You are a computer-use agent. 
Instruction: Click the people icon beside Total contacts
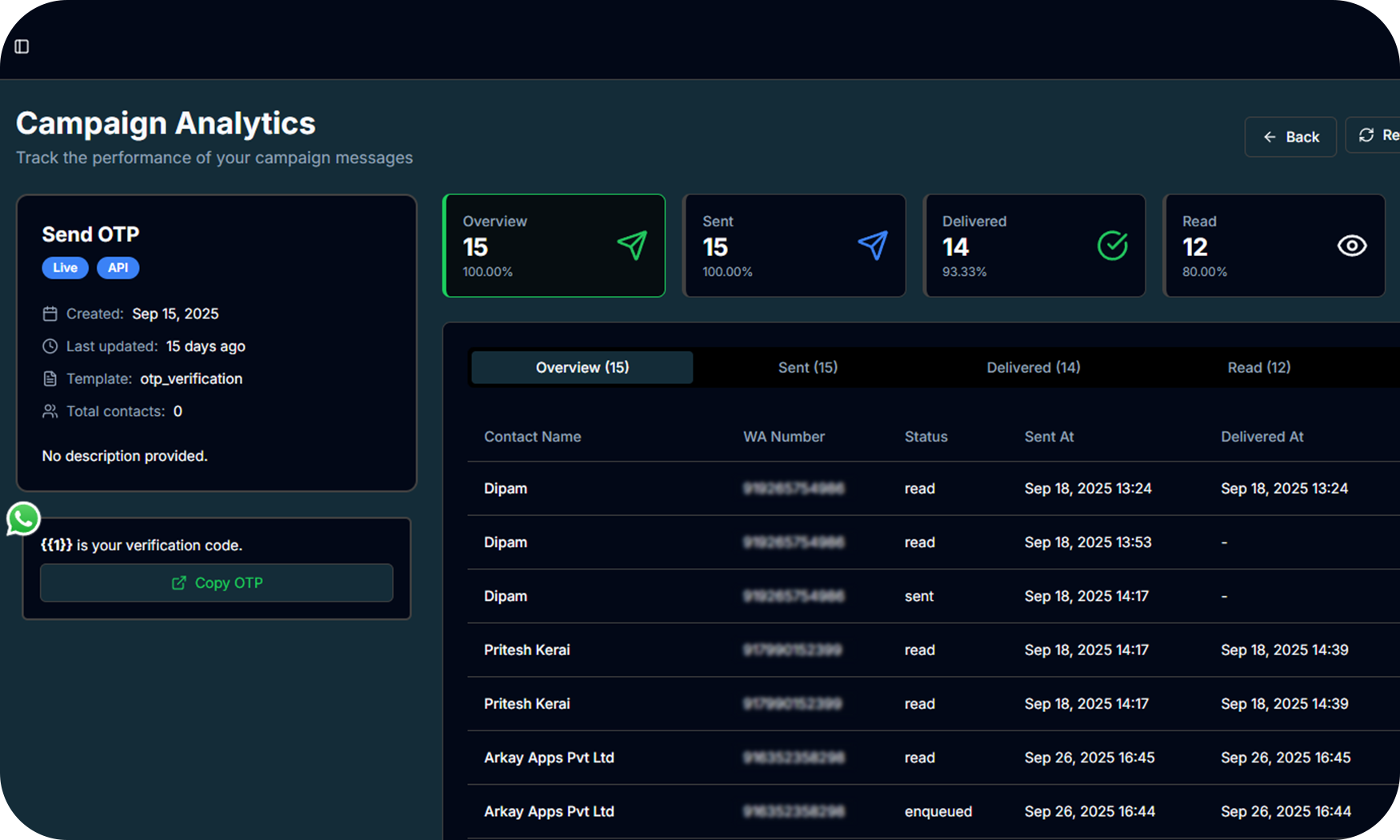(50, 411)
